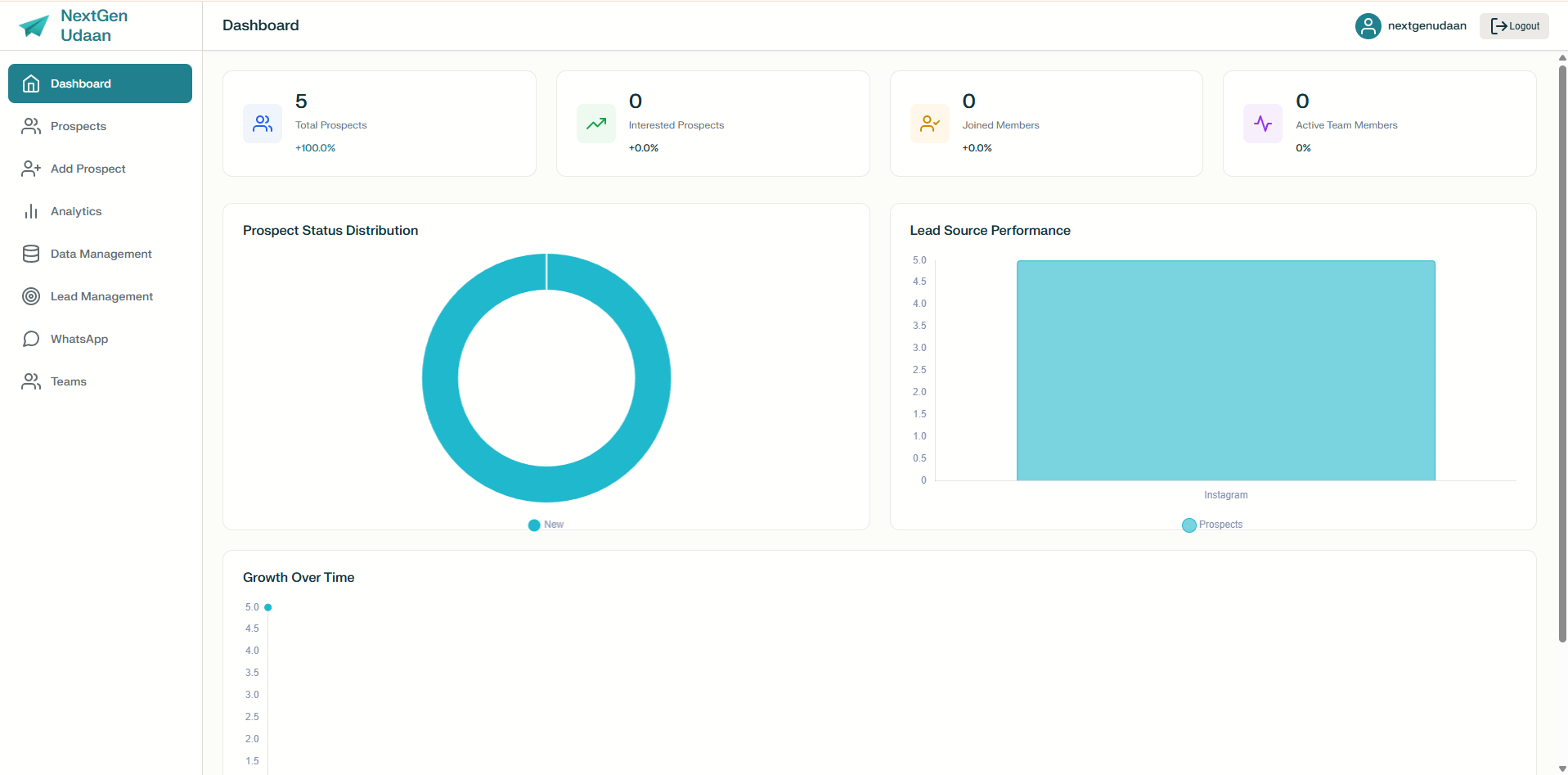Select the Dashboard home icon in the sidebar
Screen dimensions: 1568x775
coord(30,83)
